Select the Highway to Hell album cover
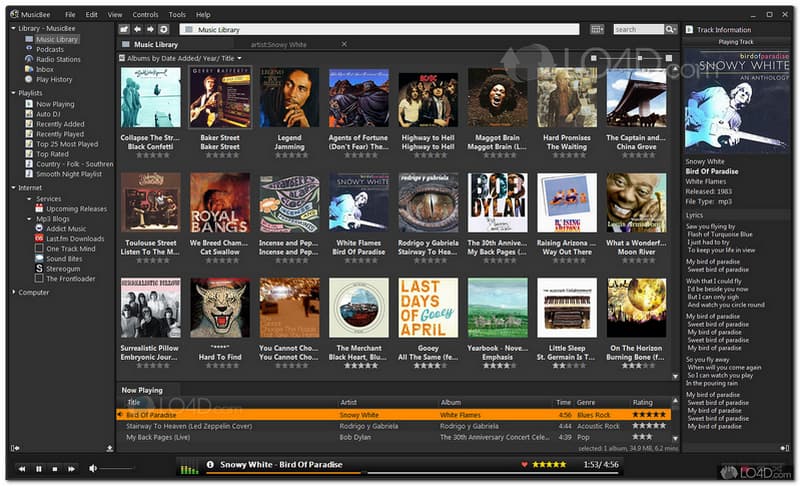 coord(428,100)
